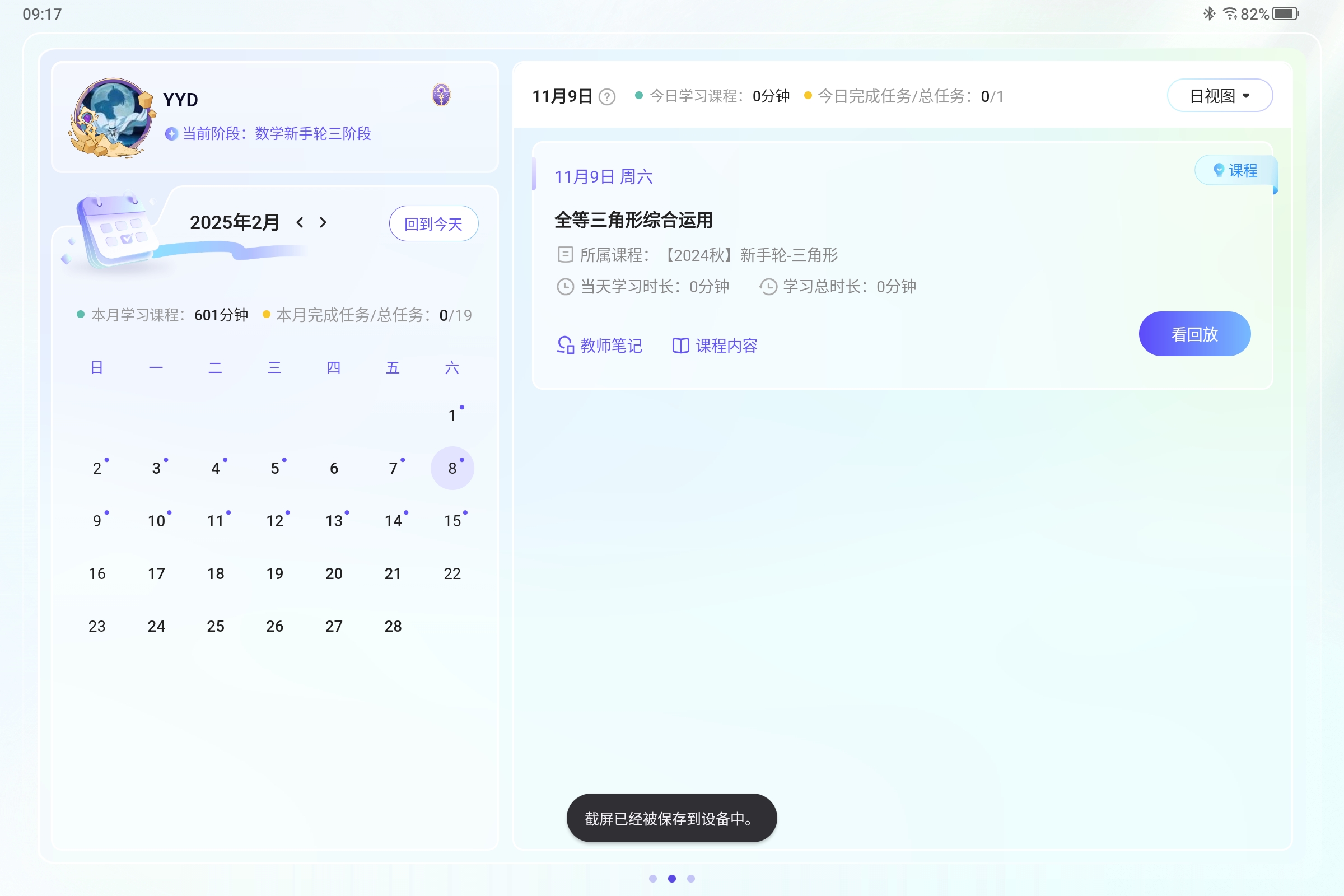The image size is (1344, 896).
Task: Select February 2 on calendar
Action: 97,468
